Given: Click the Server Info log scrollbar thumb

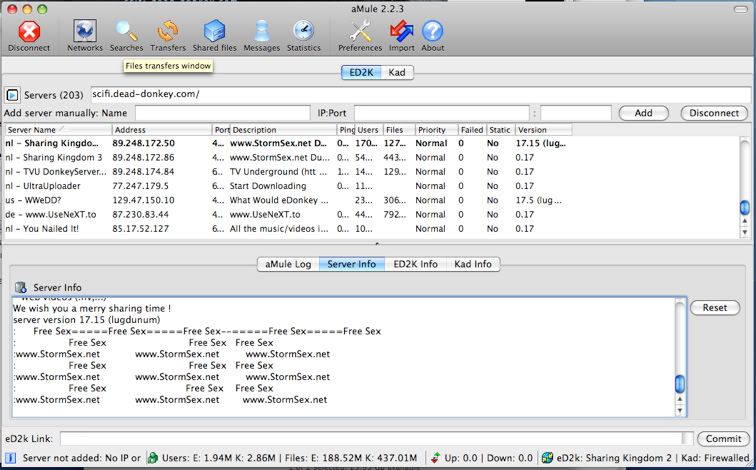Looking at the screenshot, I should [x=680, y=384].
